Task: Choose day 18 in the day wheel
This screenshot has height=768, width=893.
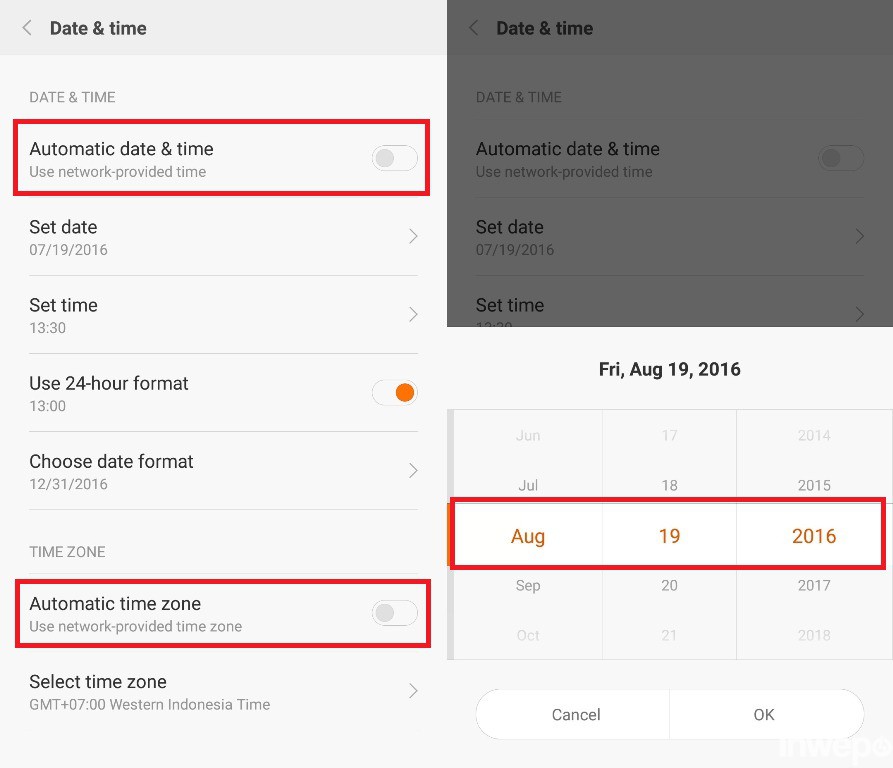Action: coord(669,486)
